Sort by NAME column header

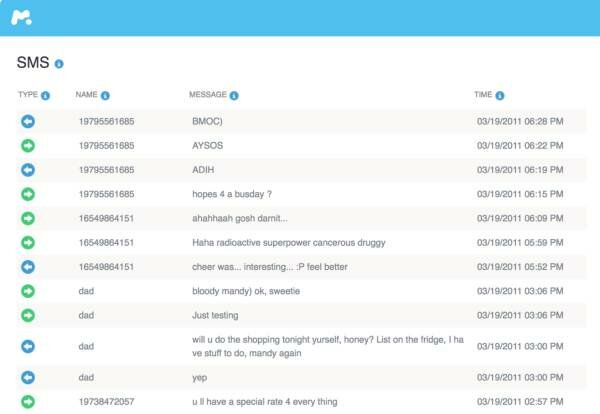click(x=86, y=95)
